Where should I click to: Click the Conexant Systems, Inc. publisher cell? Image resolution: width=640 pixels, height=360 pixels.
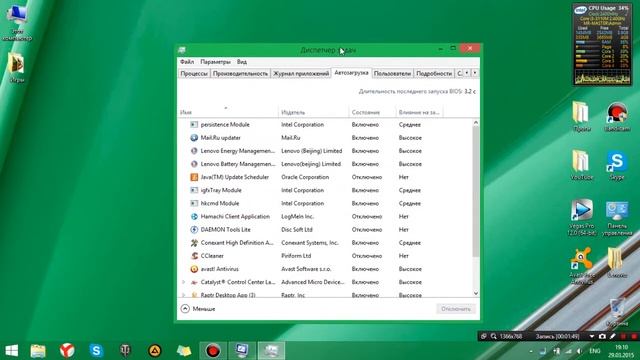(x=310, y=242)
